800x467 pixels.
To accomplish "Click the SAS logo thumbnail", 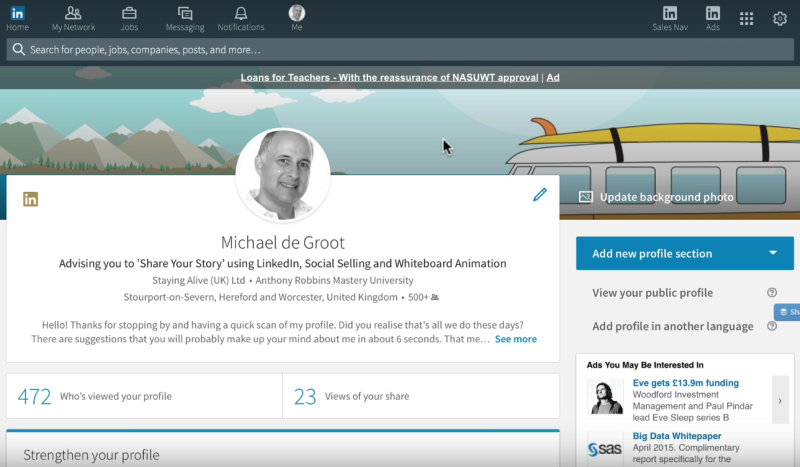I will coord(605,449).
